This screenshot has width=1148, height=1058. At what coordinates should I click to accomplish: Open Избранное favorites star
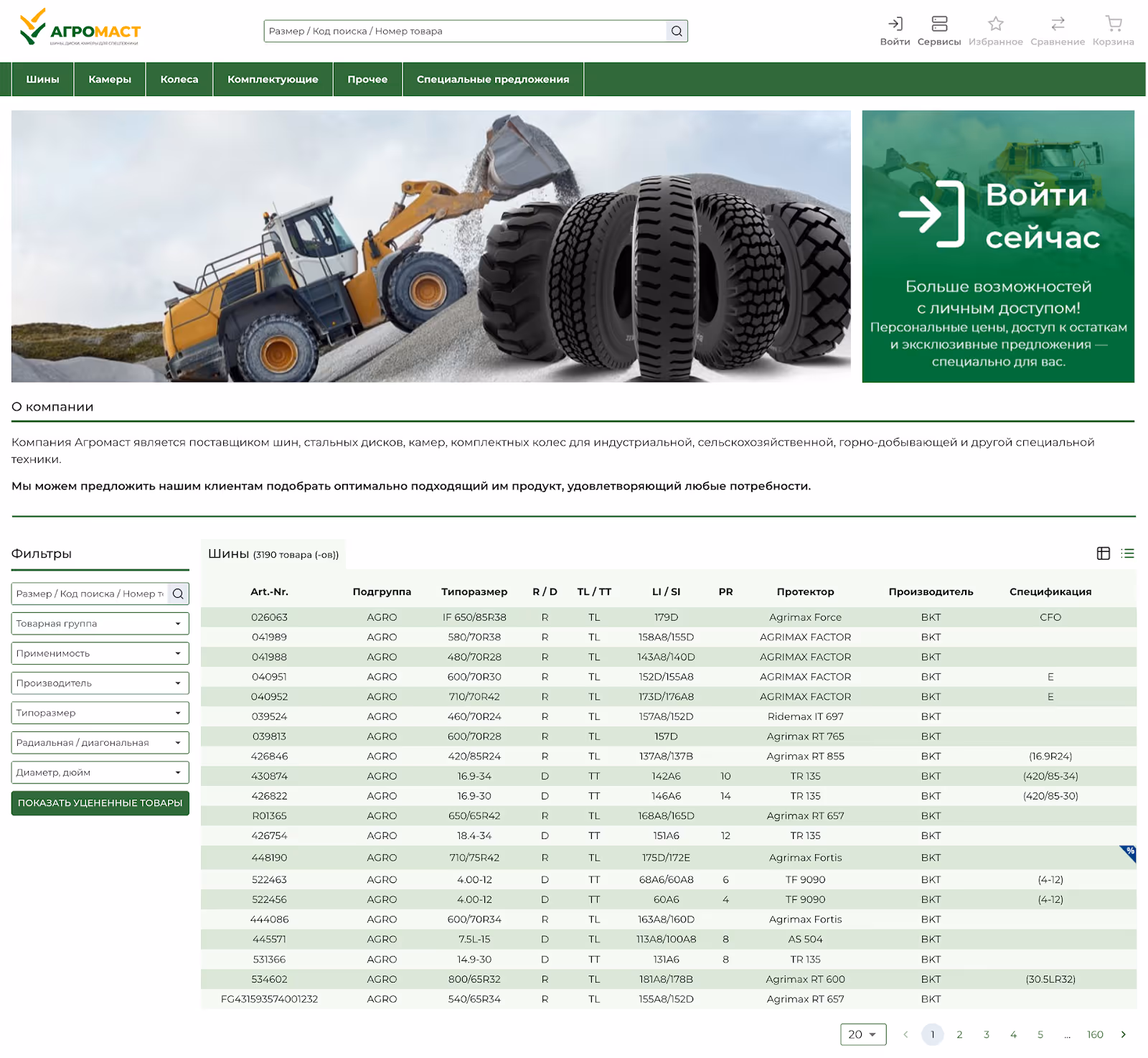(x=995, y=31)
